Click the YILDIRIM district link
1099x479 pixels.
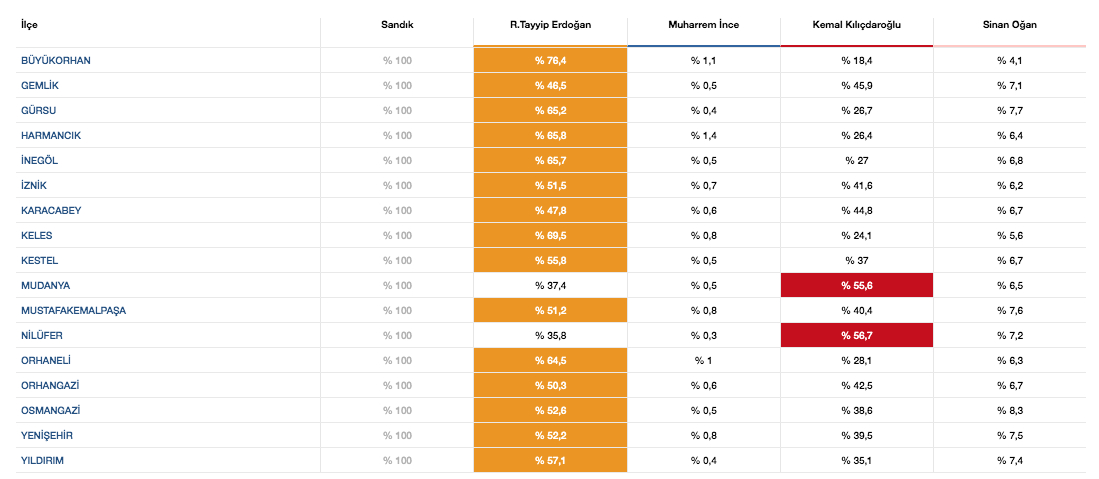pos(44,461)
